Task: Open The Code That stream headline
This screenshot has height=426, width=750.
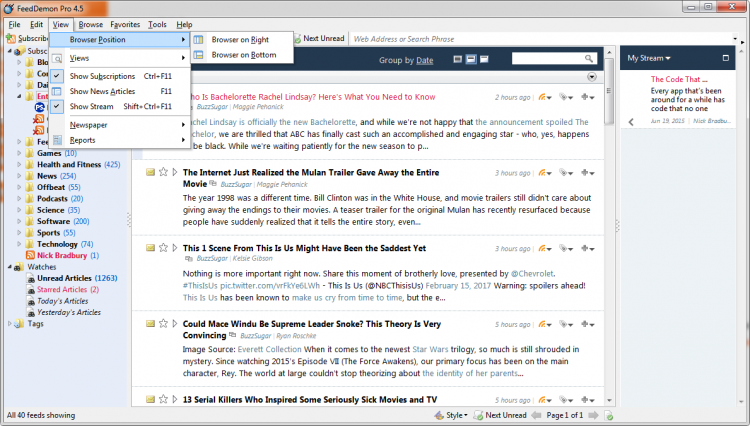Action: pyautogui.click(x=679, y=79)
